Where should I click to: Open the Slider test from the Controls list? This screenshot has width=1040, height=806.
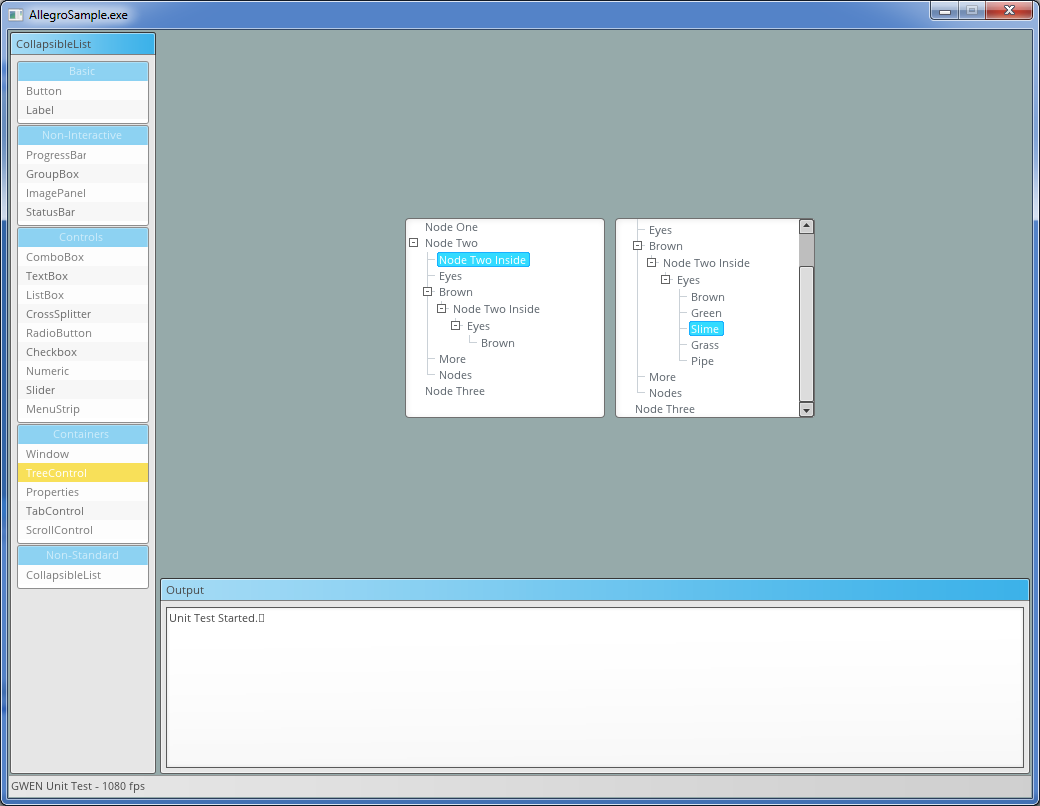(41, 390)
